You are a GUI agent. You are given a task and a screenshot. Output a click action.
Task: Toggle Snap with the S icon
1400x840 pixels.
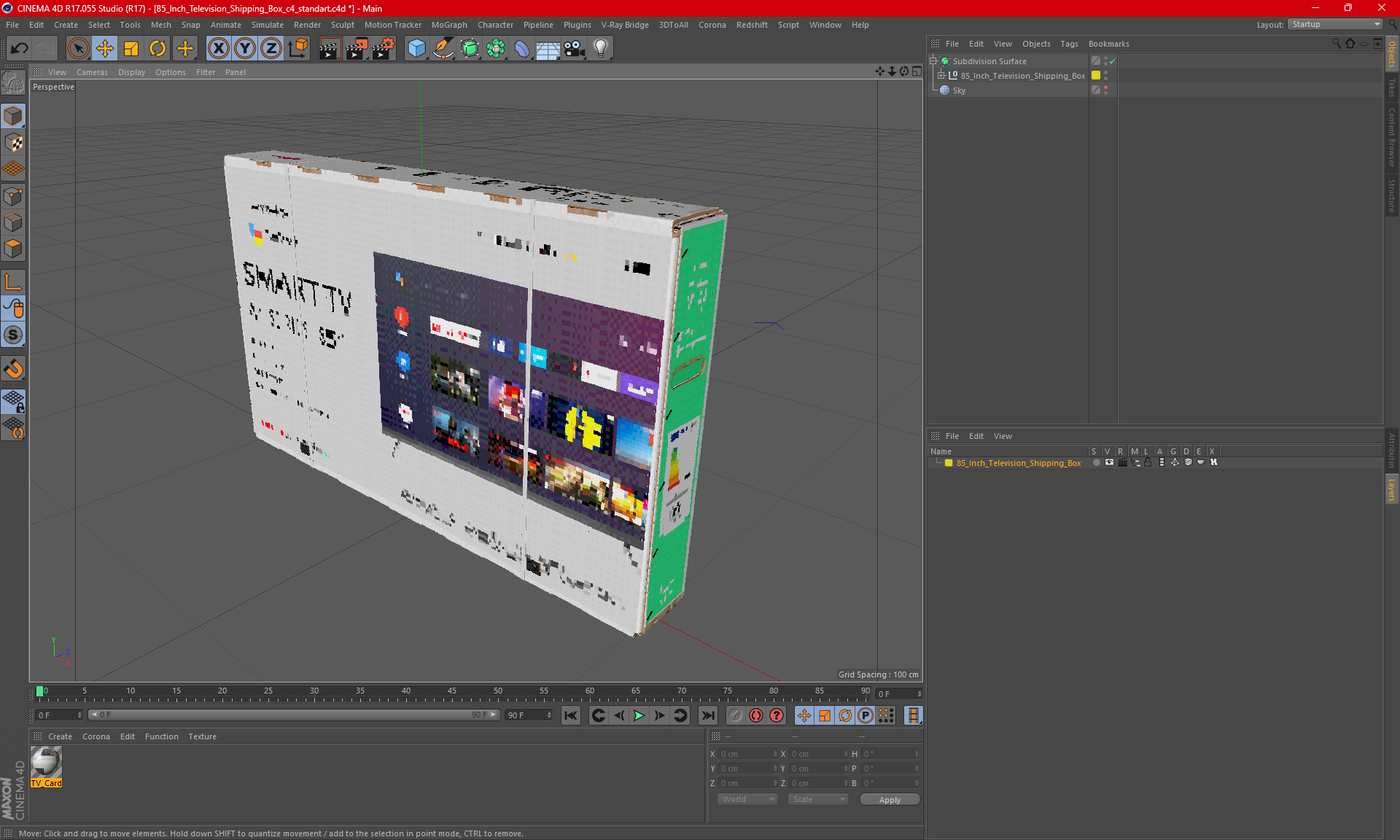(14, 335)
